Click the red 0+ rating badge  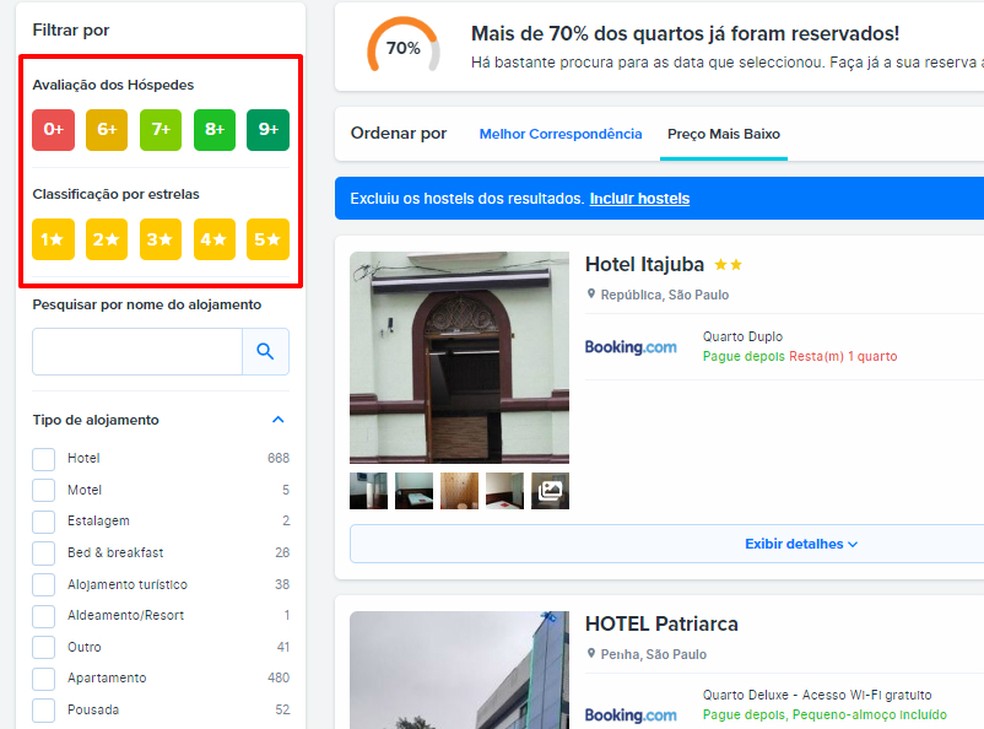point(53,130)
